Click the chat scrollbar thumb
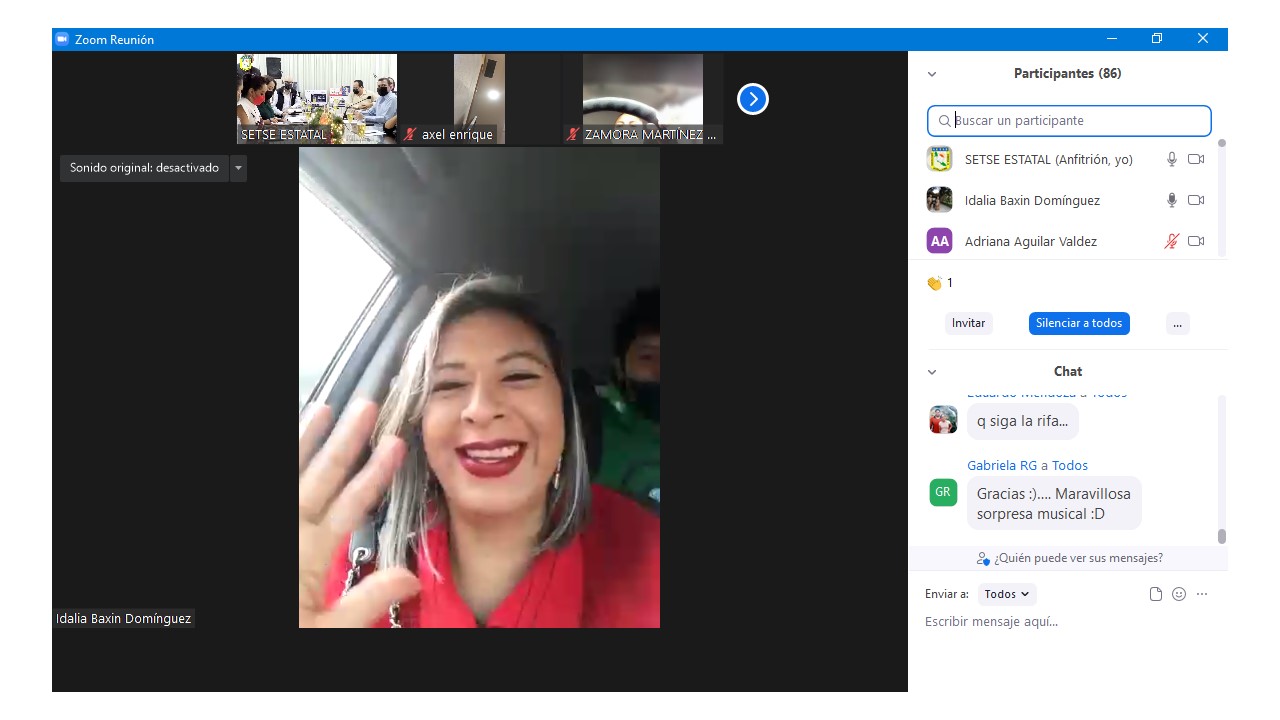The width and height of the screenshot is (1280, 720). click(1221, 536)
